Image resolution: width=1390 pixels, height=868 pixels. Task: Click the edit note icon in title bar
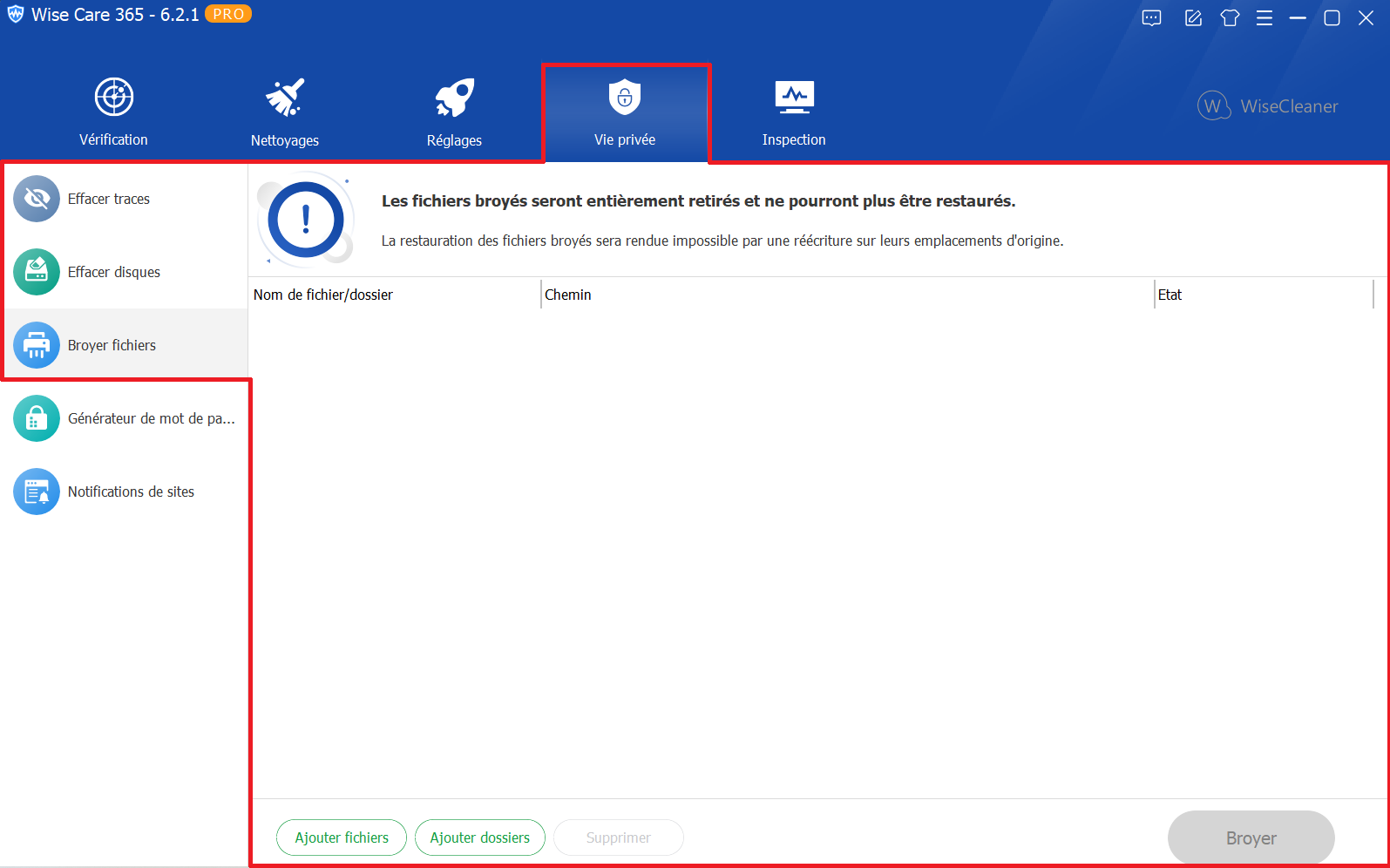1193,18
